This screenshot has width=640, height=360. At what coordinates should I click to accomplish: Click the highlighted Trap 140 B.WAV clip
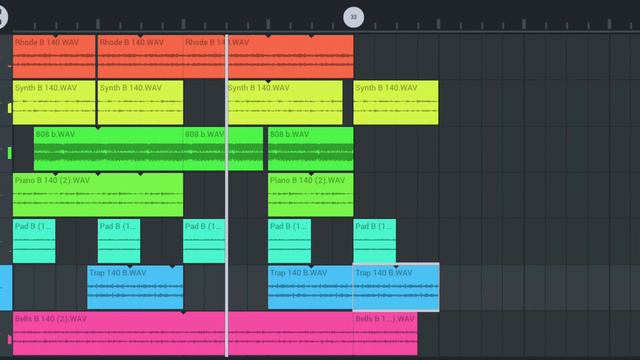(396, 287)
